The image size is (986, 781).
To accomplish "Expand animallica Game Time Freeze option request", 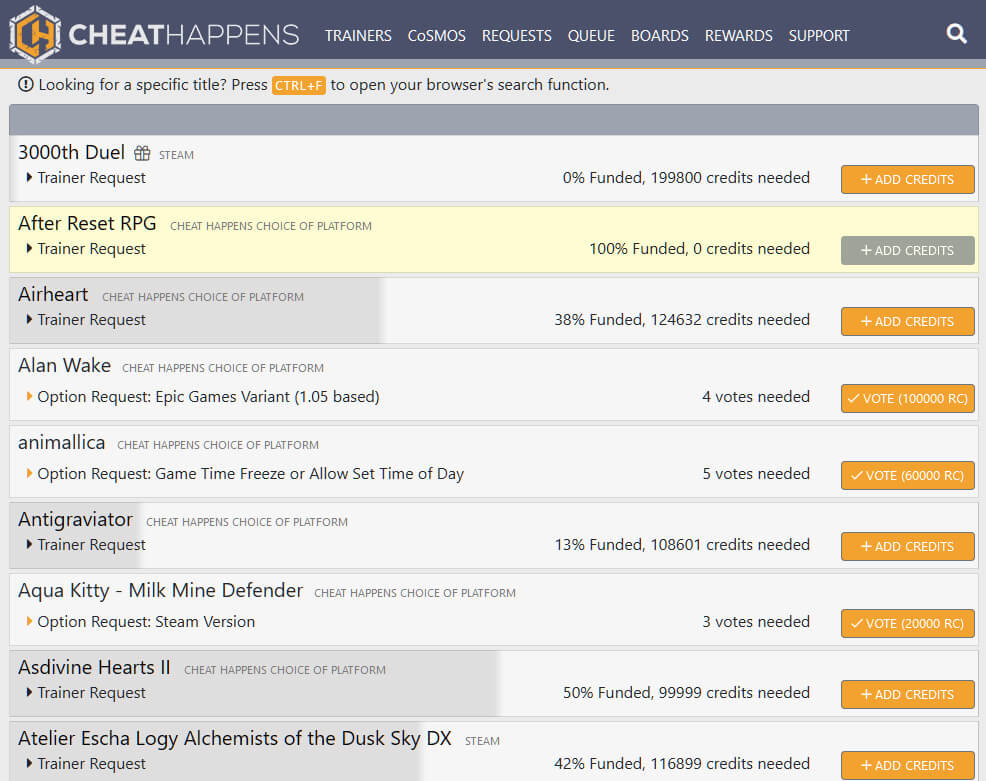I will coord(245,474).
